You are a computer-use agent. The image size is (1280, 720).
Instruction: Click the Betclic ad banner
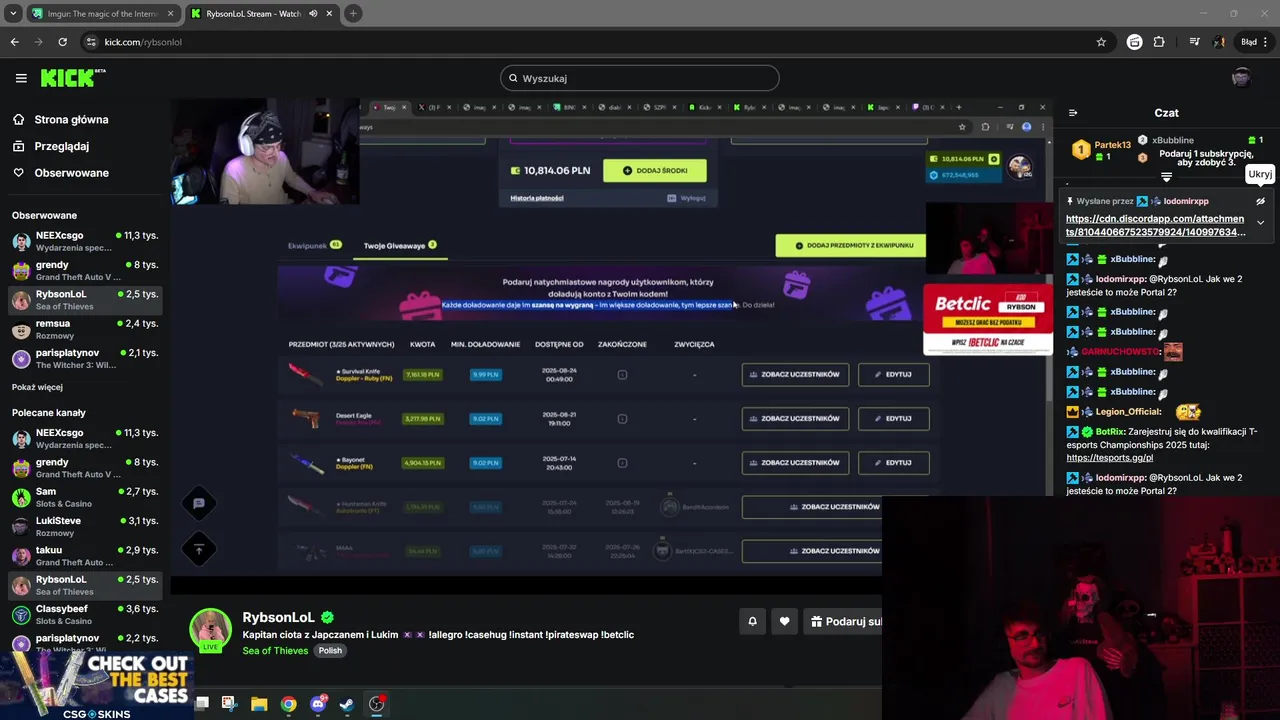987,320
